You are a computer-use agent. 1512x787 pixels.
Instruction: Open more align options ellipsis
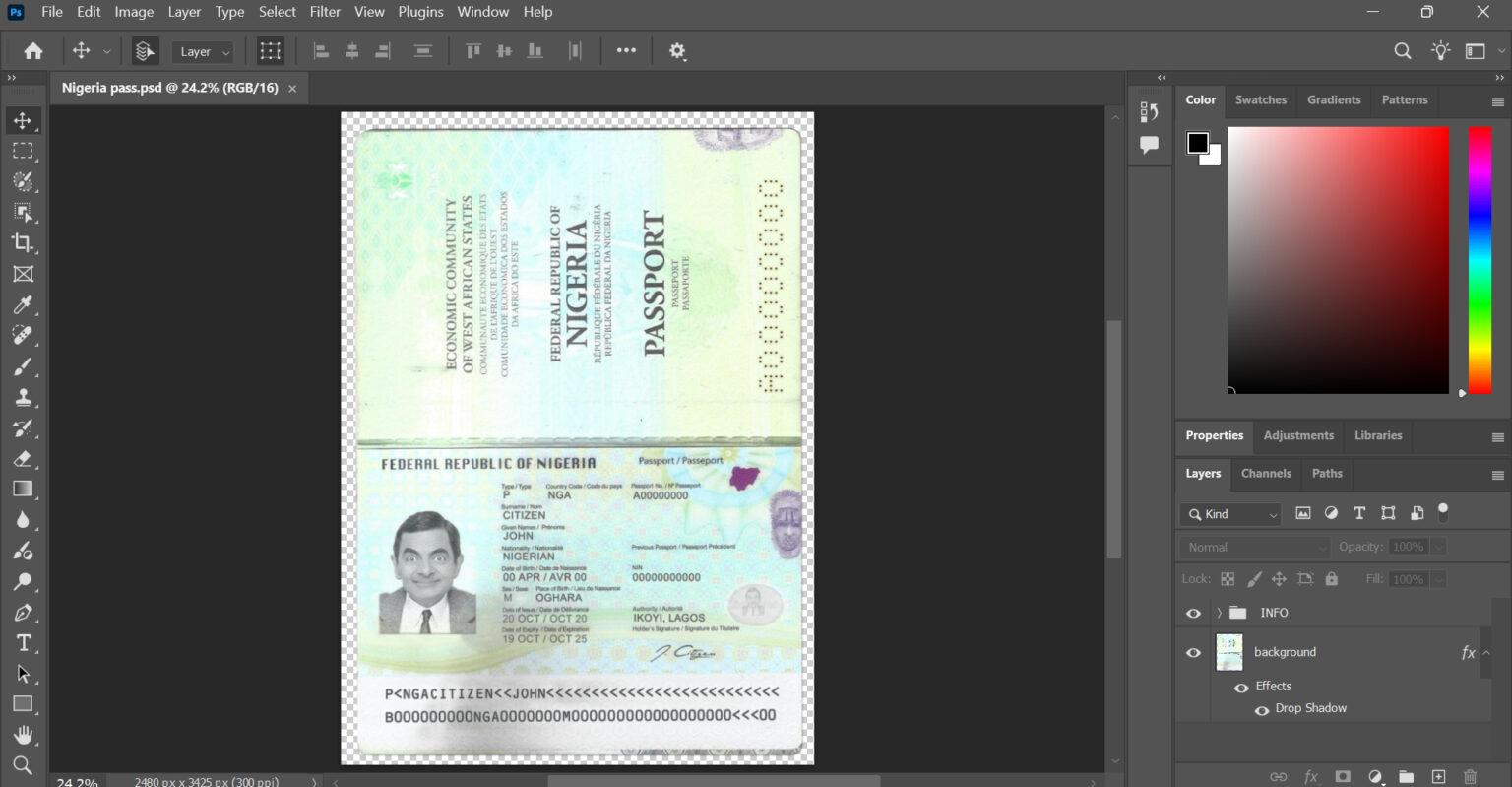click(x=626, y=50)
